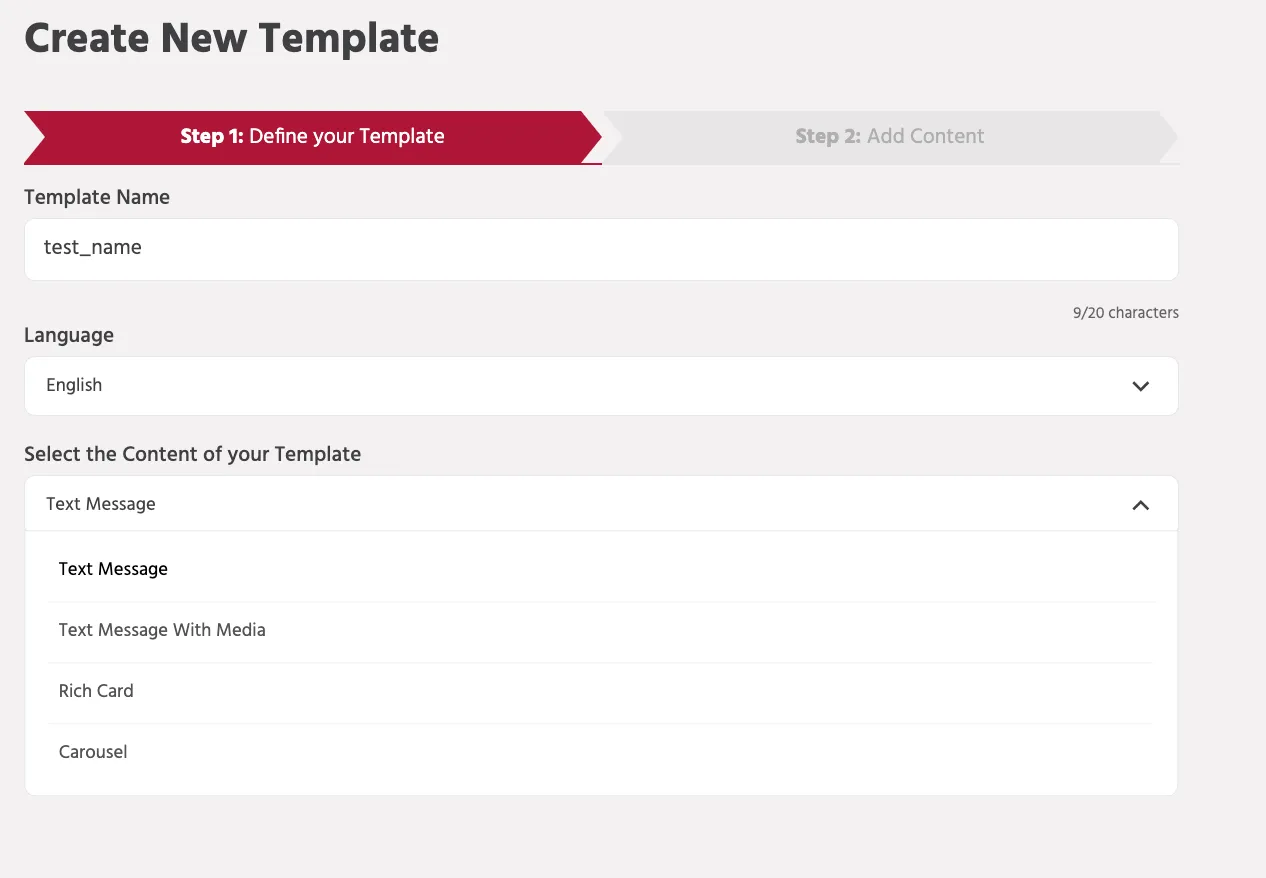Viewport: 1266px width, 878px height.
Task: Focus the Template Name input field
Action: pyautogui.click(x=601, y=249)
